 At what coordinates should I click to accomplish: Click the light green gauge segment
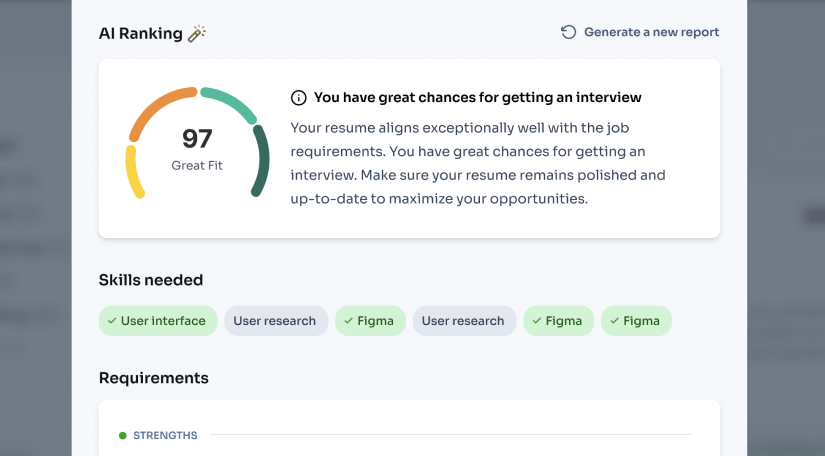point(229,104)
